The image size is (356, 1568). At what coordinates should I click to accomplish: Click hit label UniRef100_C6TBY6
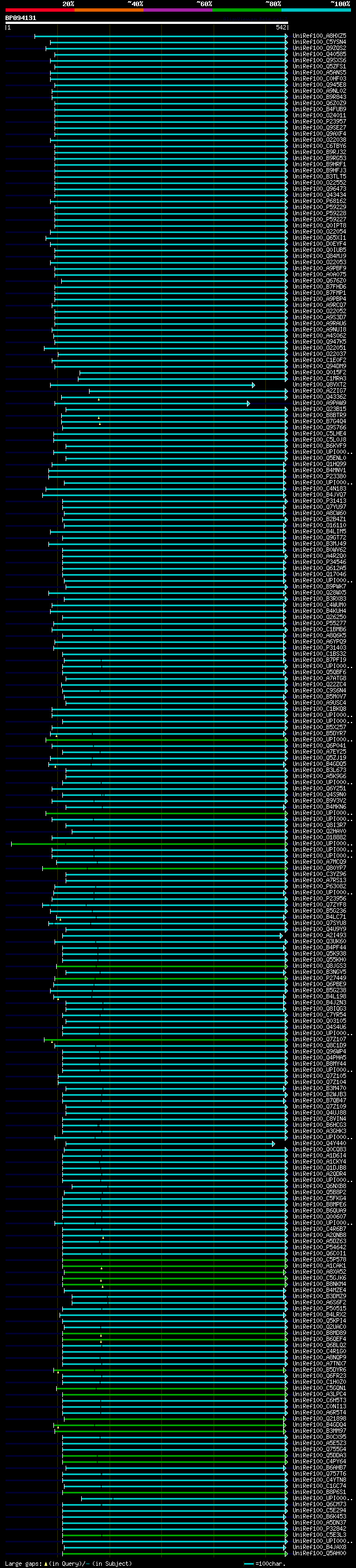click(319, 146)
